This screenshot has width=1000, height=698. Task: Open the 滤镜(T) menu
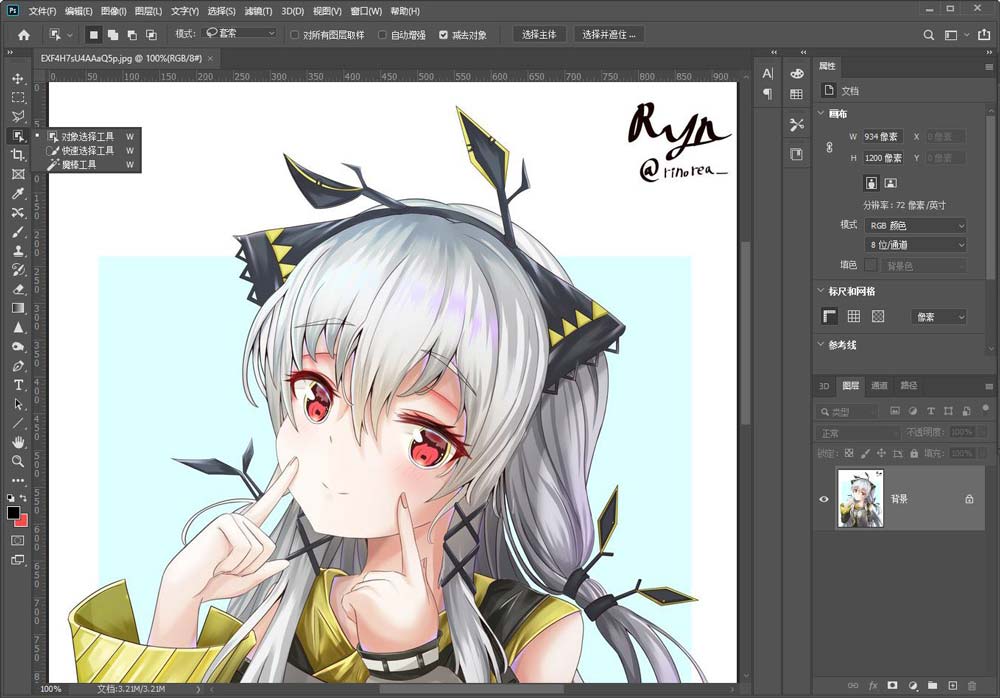click(258, 11)
